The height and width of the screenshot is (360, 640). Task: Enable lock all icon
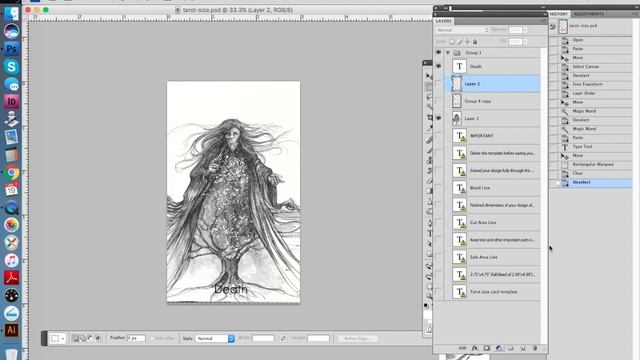click(x=475, y=42)
